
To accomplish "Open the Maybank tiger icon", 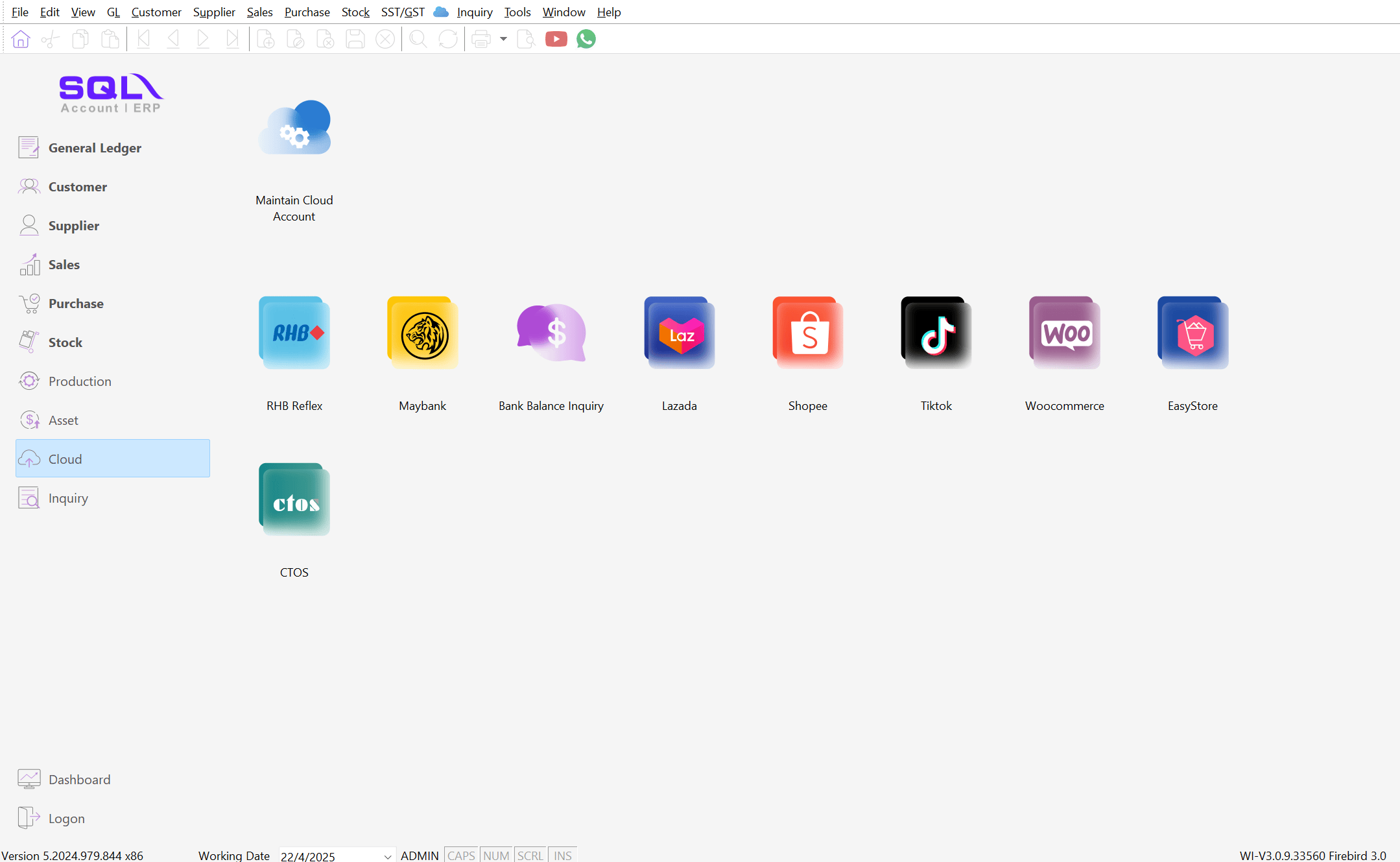I will (x=423, y=333).
